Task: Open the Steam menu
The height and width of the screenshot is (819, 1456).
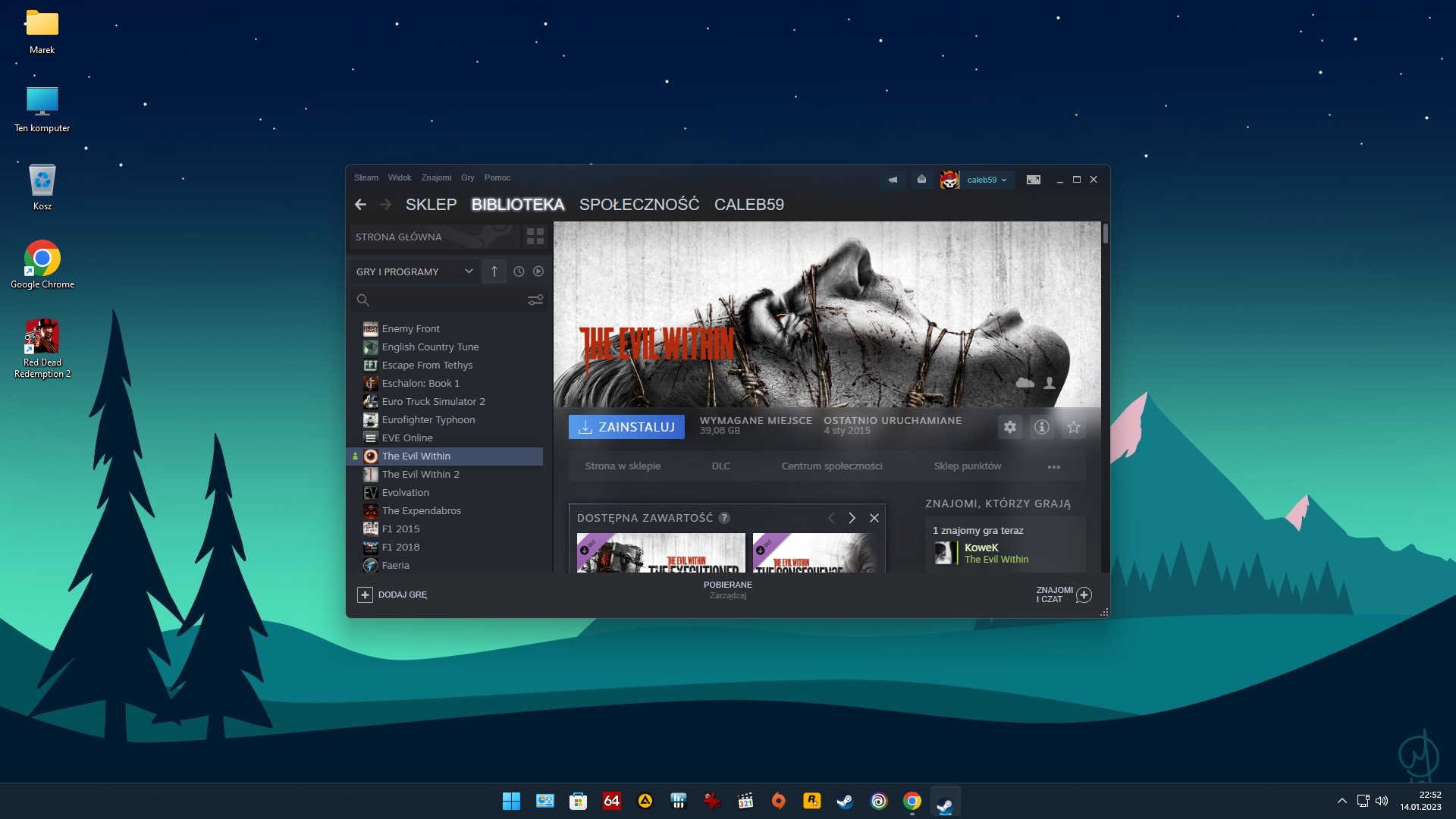Action: pyautogui.click(x=366, y=177)
